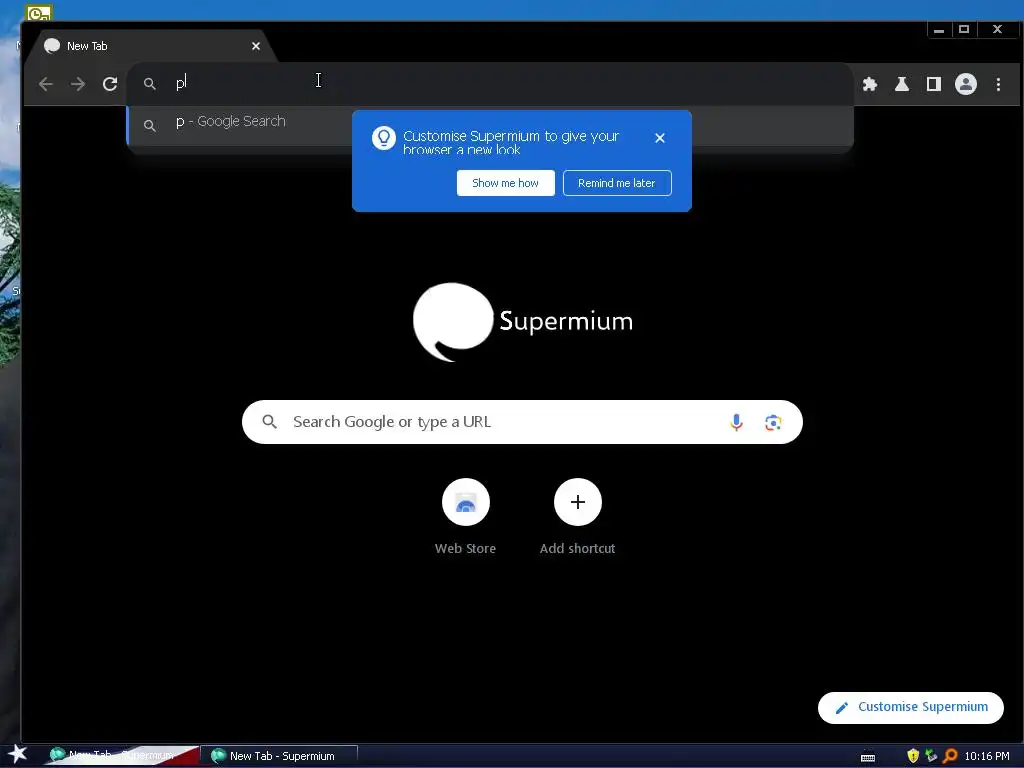Click Show me how
This screenshot has width=1024, height=768.
(x=505, y=183)
